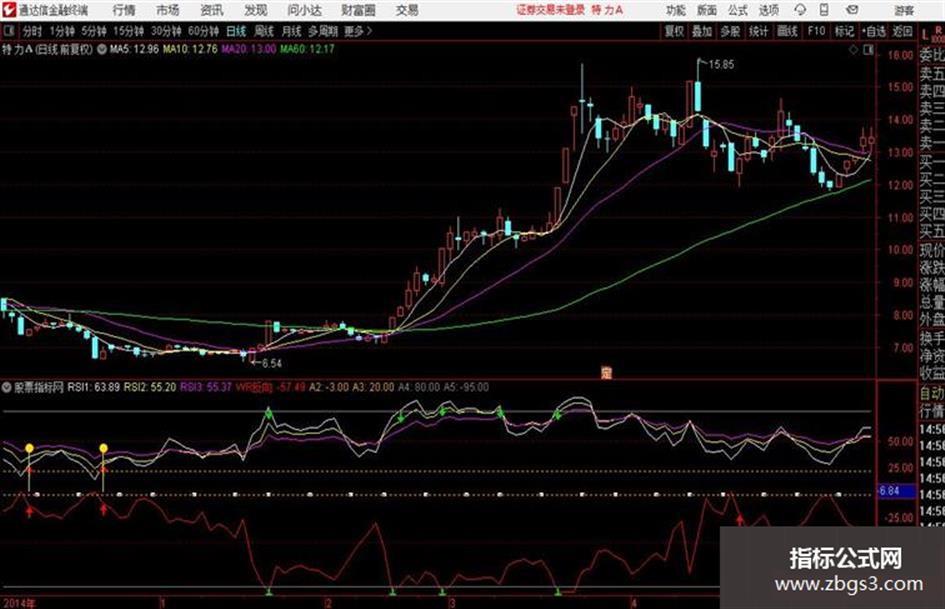
Task: Click the 游客 user label
Action: tap(903, 10)
